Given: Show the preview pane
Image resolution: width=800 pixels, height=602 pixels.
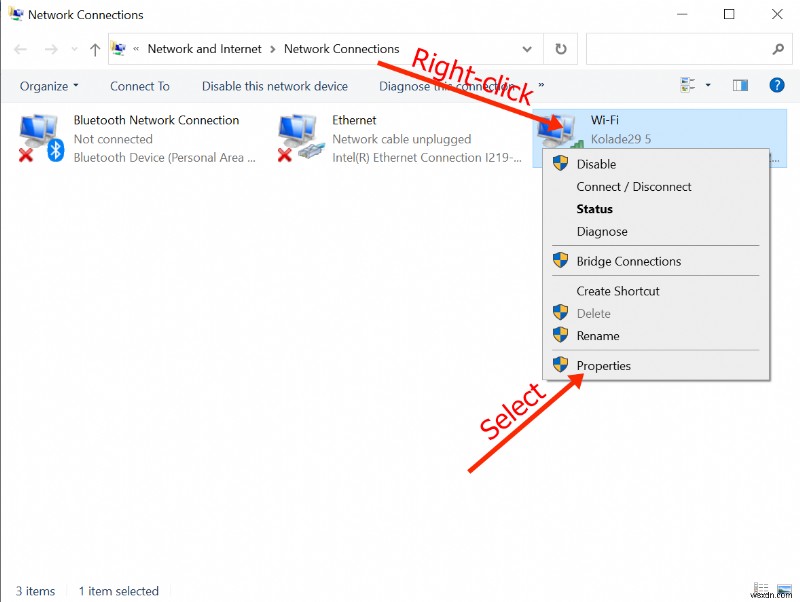Looking at the screenshot, I should pyautogui.click(x=740, y=86).
